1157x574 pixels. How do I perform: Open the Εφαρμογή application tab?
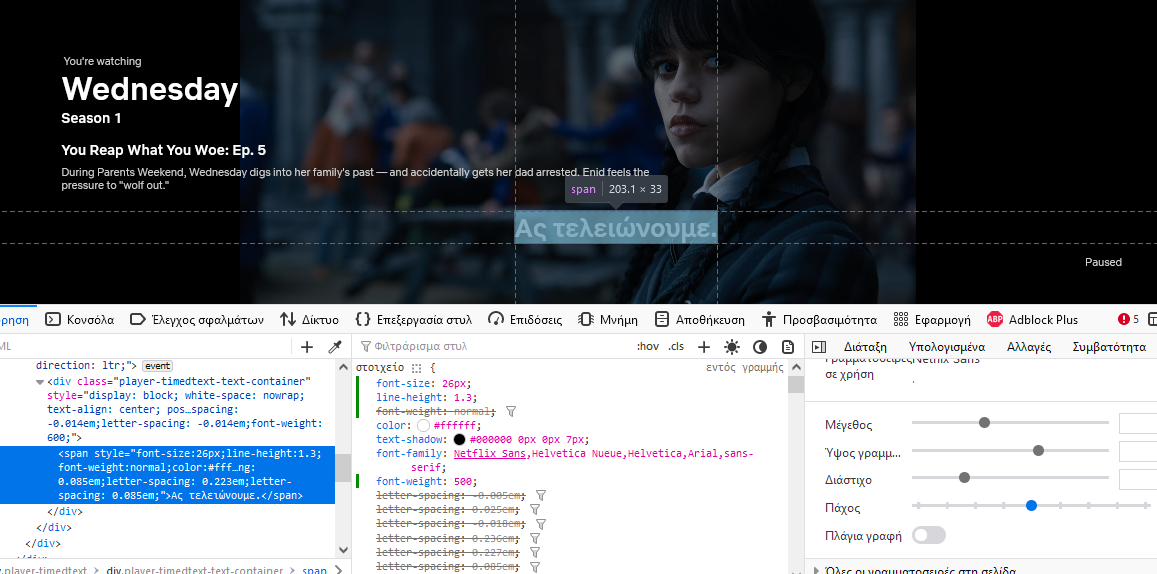coord(931,319)
